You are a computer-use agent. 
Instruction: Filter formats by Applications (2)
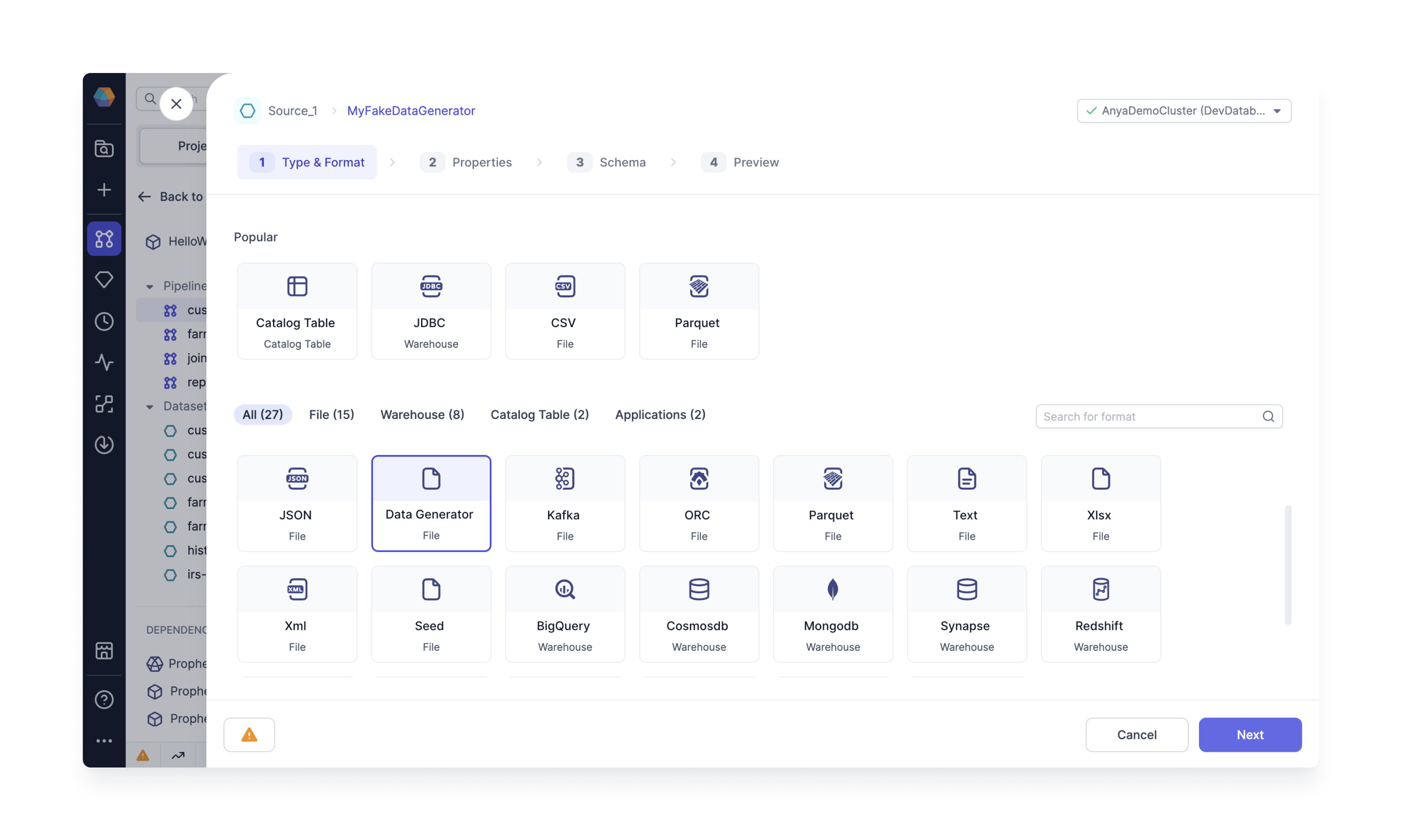coord(660,414)
